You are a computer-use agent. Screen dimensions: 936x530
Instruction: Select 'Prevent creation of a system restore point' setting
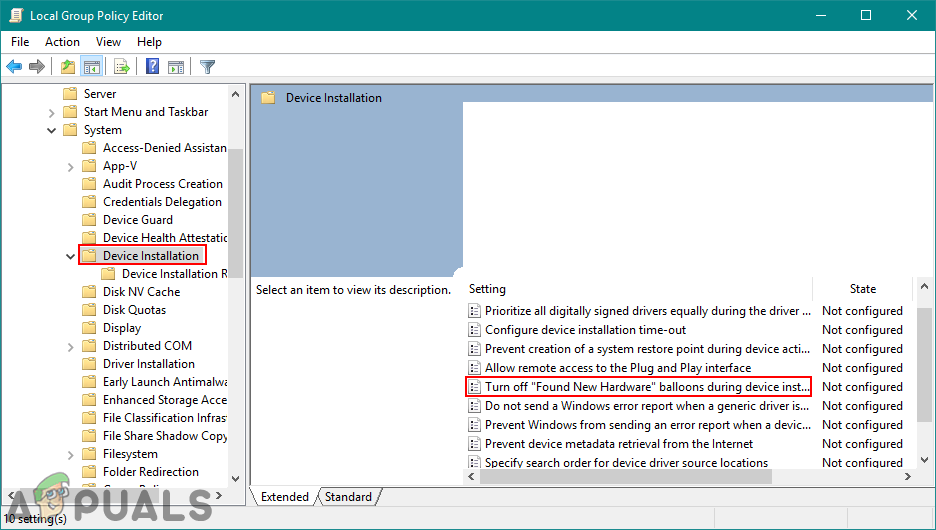point(648,349)
